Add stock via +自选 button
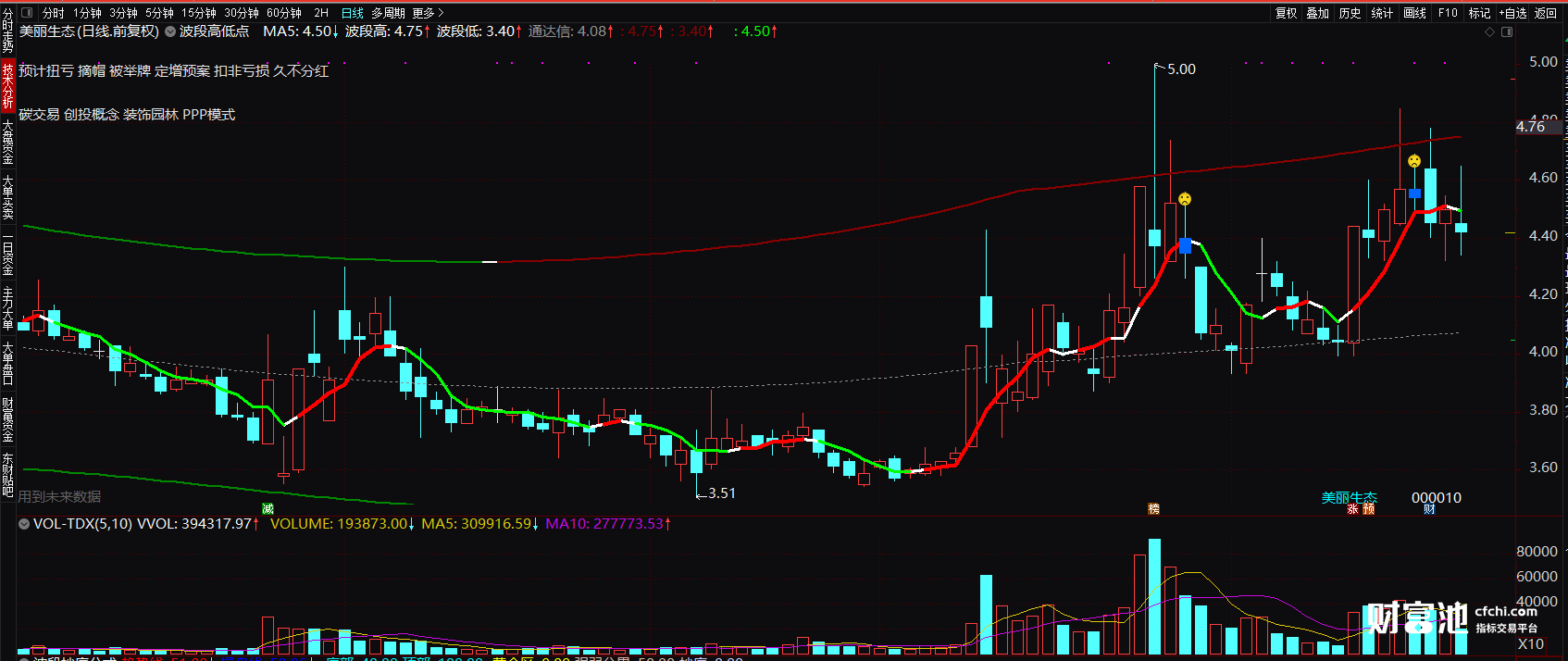Viewport: 1568px width, 661px height. point(1512,13)
